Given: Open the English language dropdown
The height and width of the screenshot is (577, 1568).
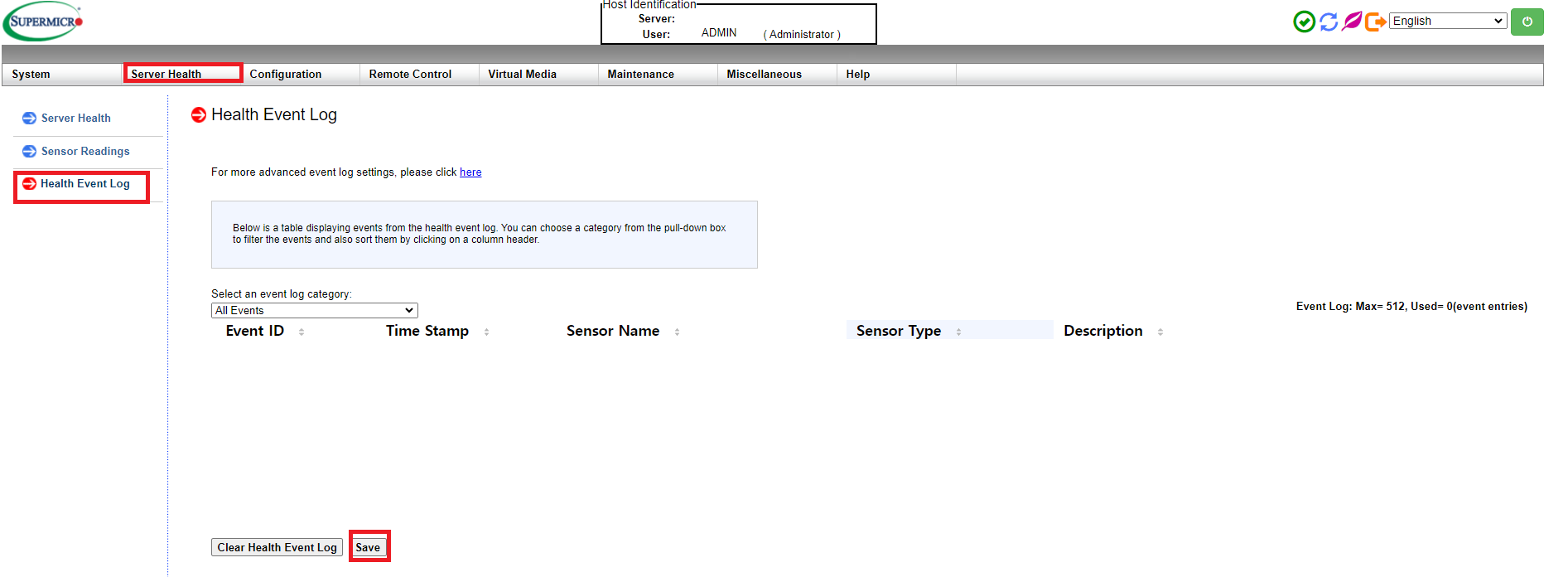Looking at the screenshot, I should (x=1447, y=21).
